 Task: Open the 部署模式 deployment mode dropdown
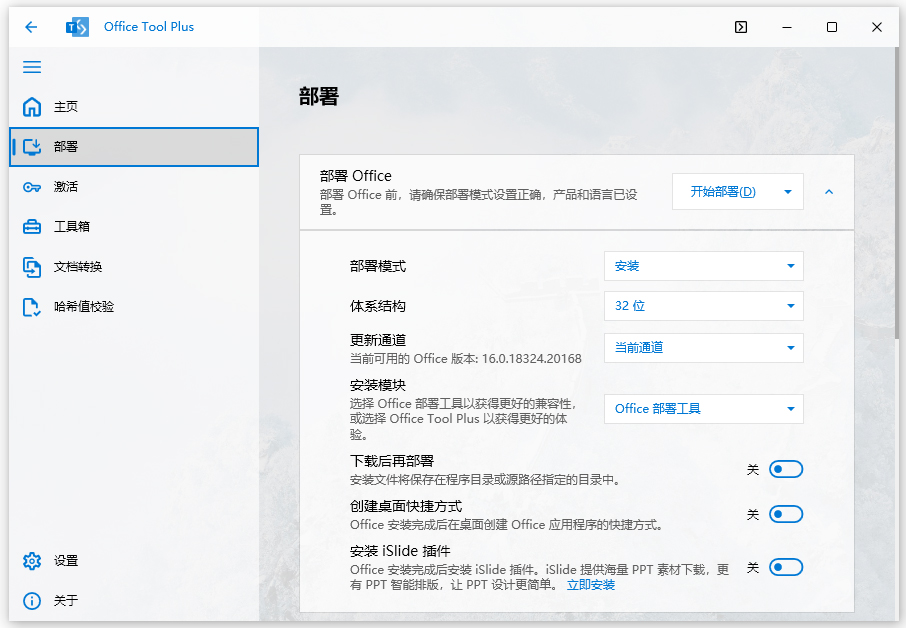click(x=703, y=266)
